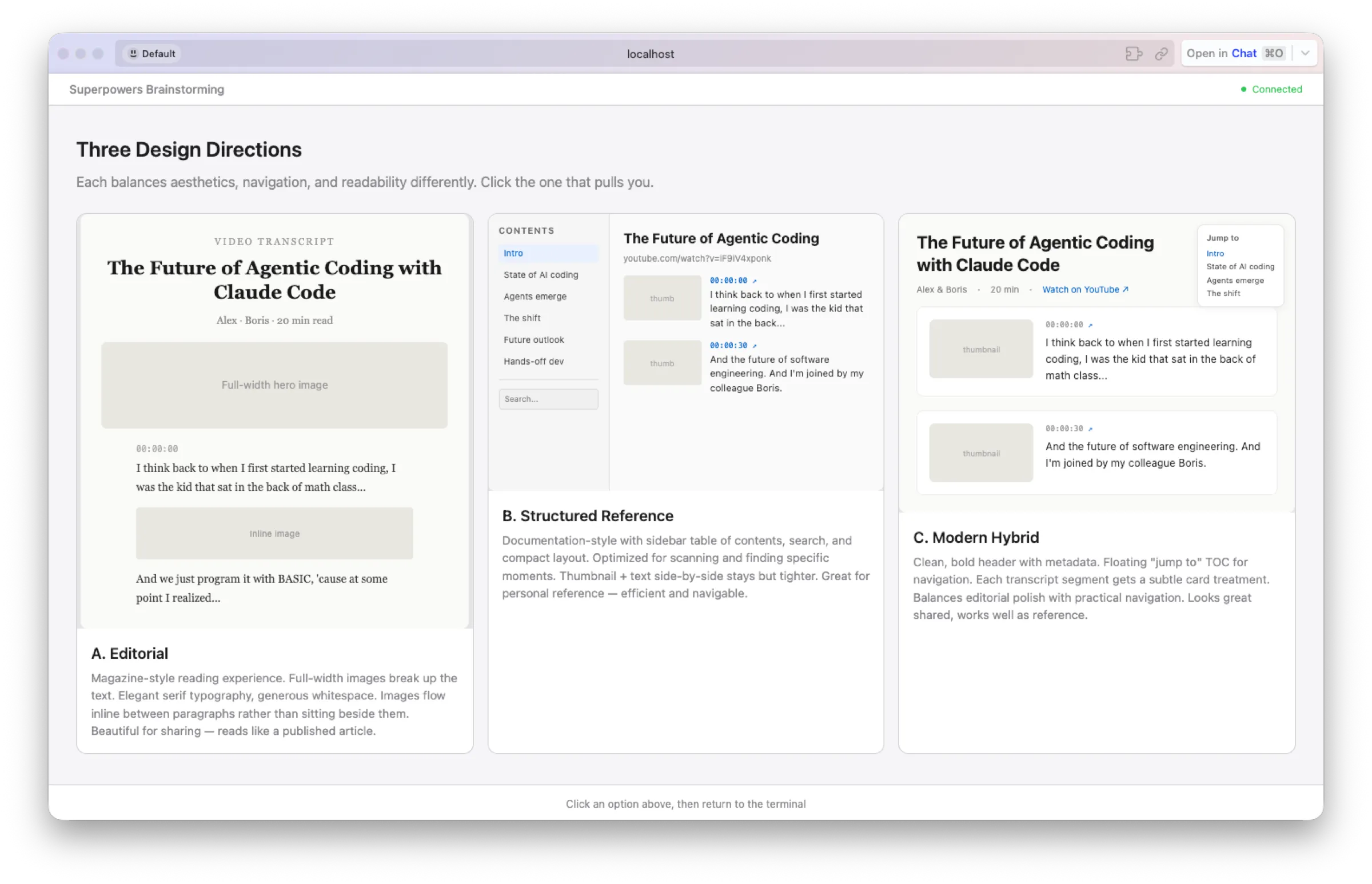Open the Watch on YouTube link
Image resolution: width=1372 pixels, height=884 pixels.
click(x=1085, y=289)
